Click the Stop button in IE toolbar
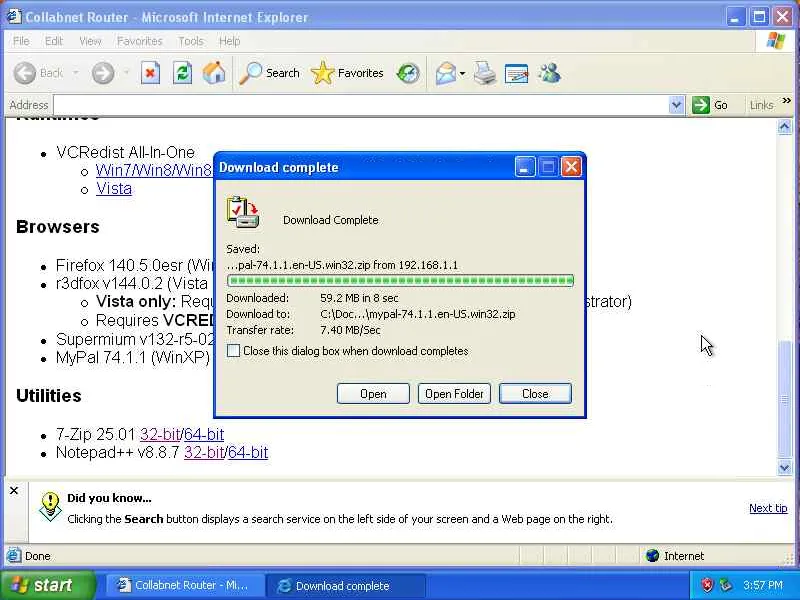The image size is (800, 600). tap(150, 73)
